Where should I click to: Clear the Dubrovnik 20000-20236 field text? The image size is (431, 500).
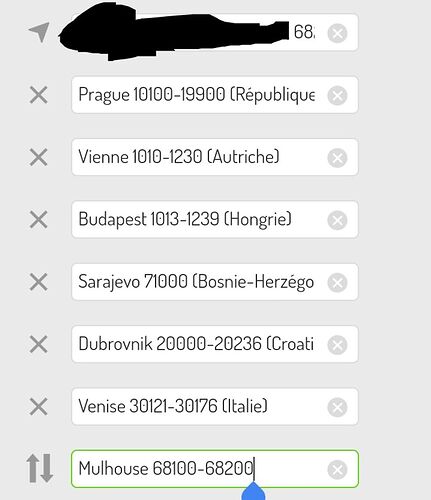coord(337,345)
